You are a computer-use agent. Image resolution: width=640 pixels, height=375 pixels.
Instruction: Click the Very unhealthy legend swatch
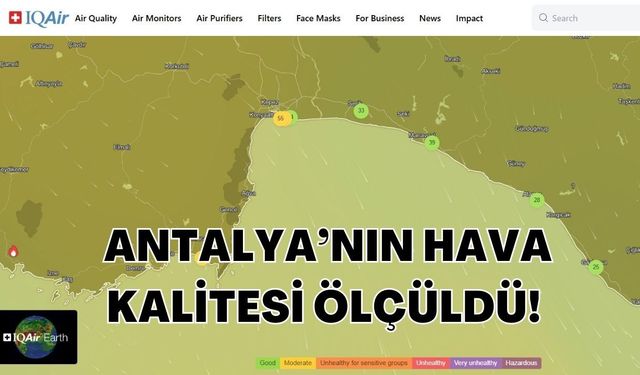click(x=475, y=363)
